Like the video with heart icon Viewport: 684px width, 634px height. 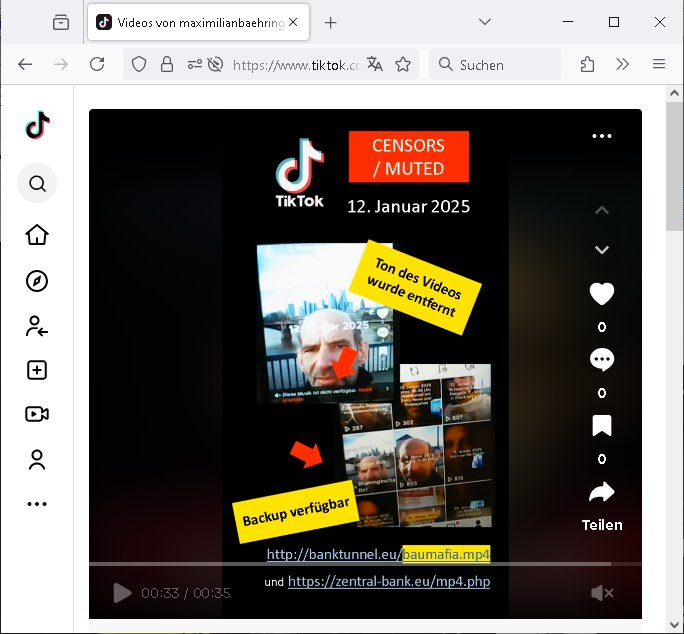click(601, 294)
